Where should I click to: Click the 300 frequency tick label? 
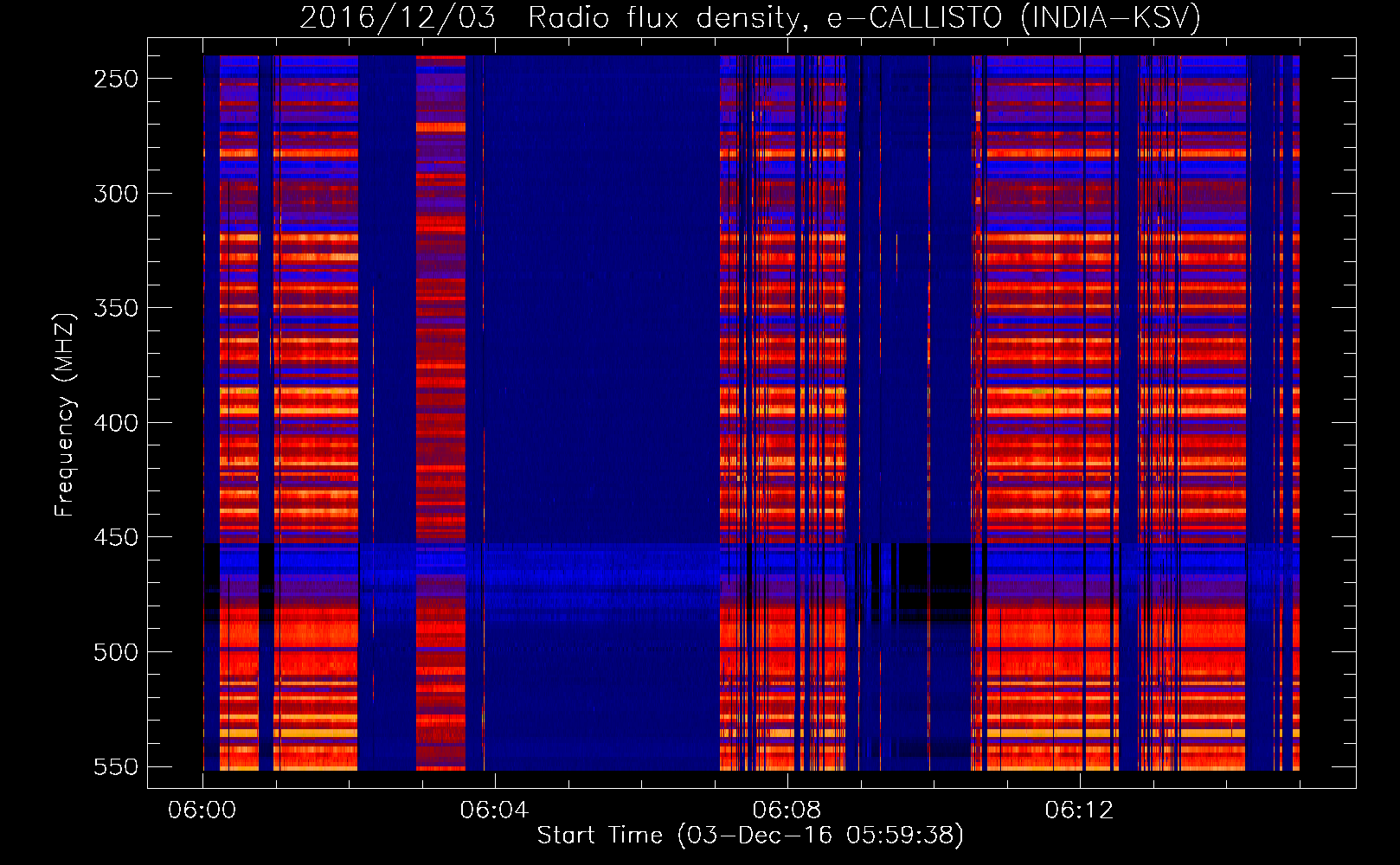click(x=116, y=194)
